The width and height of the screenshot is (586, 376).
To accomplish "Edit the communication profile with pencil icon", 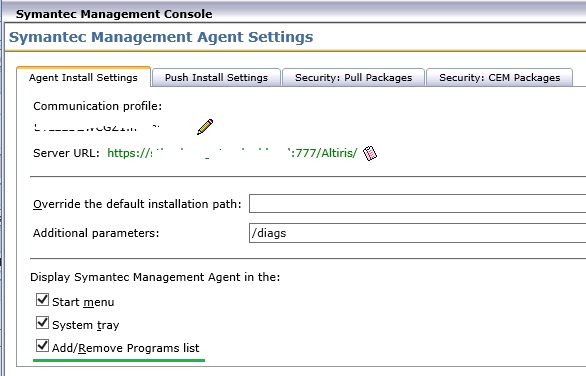I will click(205, 127).
